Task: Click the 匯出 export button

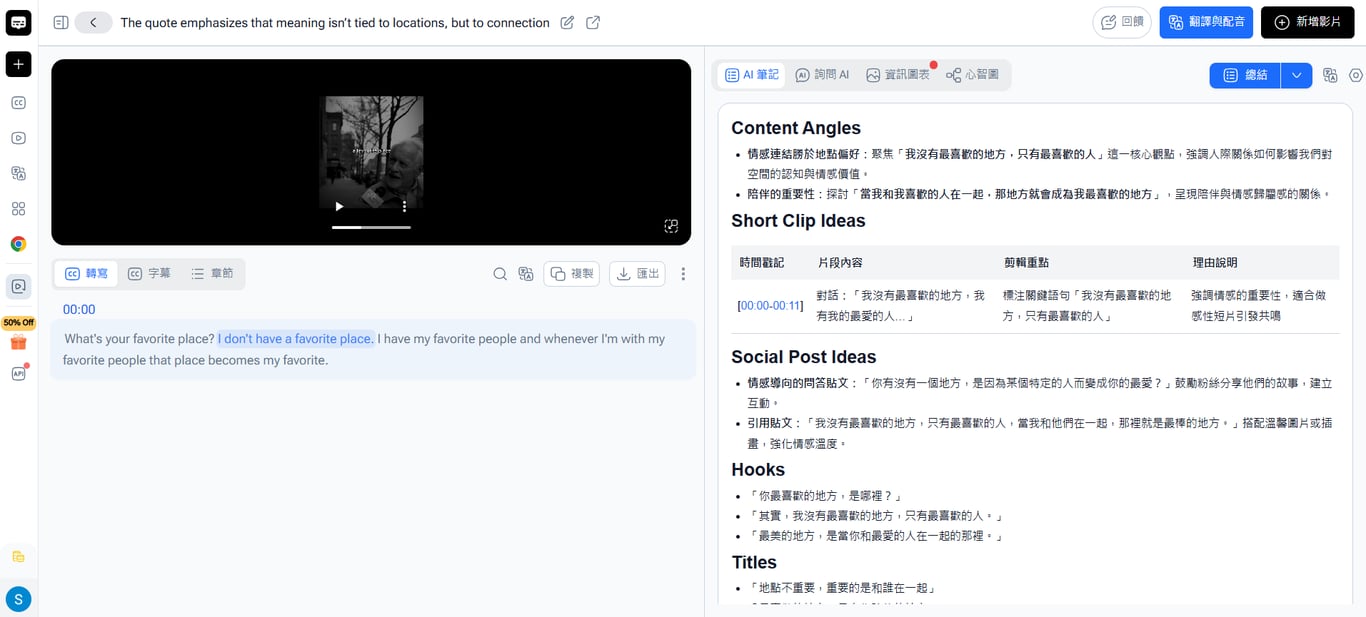Action: point(637,274)
